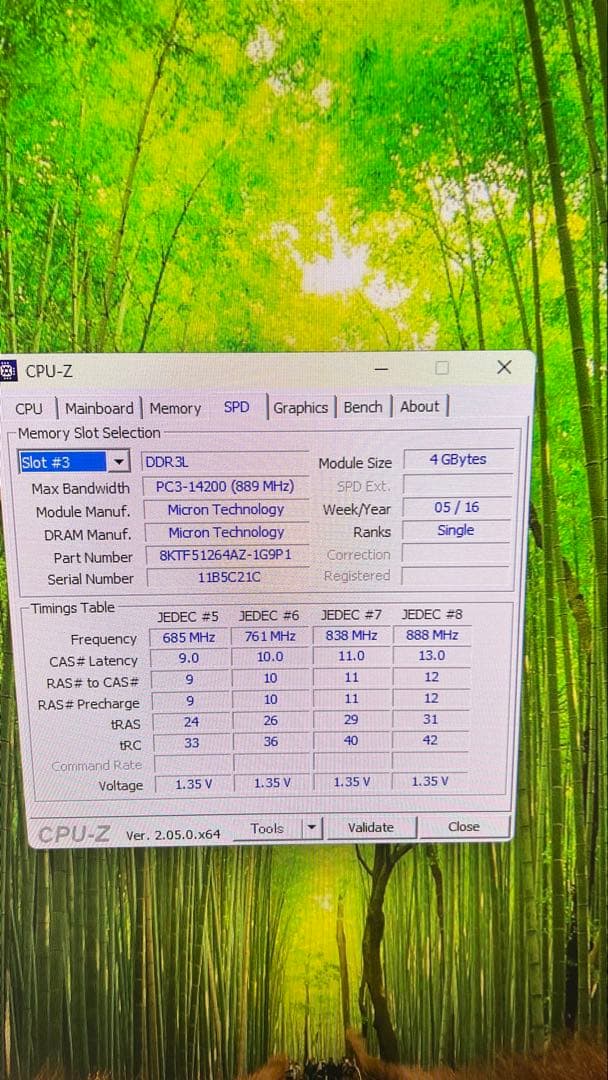
Task: Click CAS# Latency value 13.0
Action: click(431, 656)
